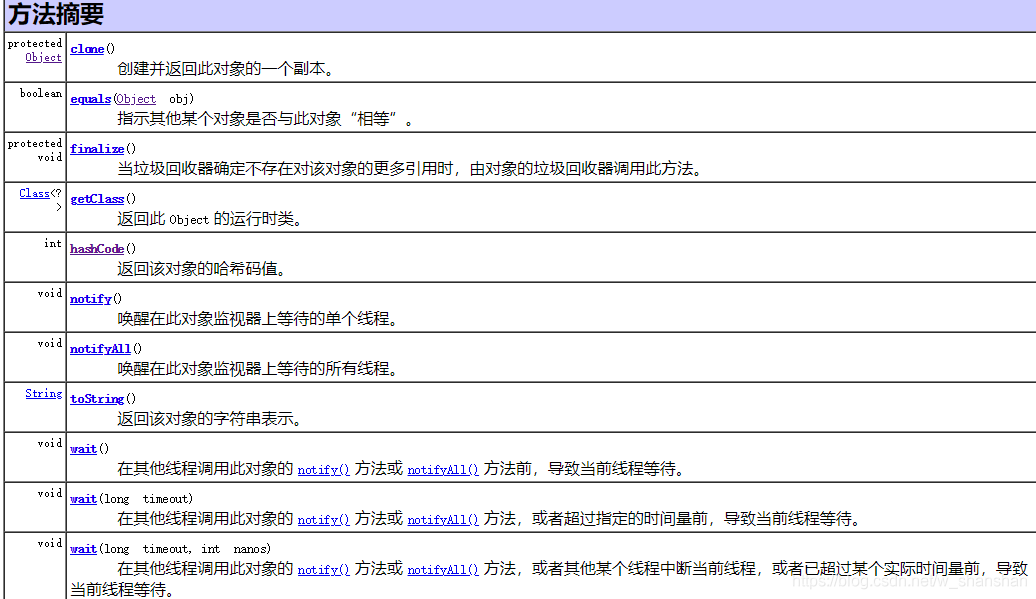Open the notify() method documentation
Screen dimensions: 1036x599
tap(90, 298)
